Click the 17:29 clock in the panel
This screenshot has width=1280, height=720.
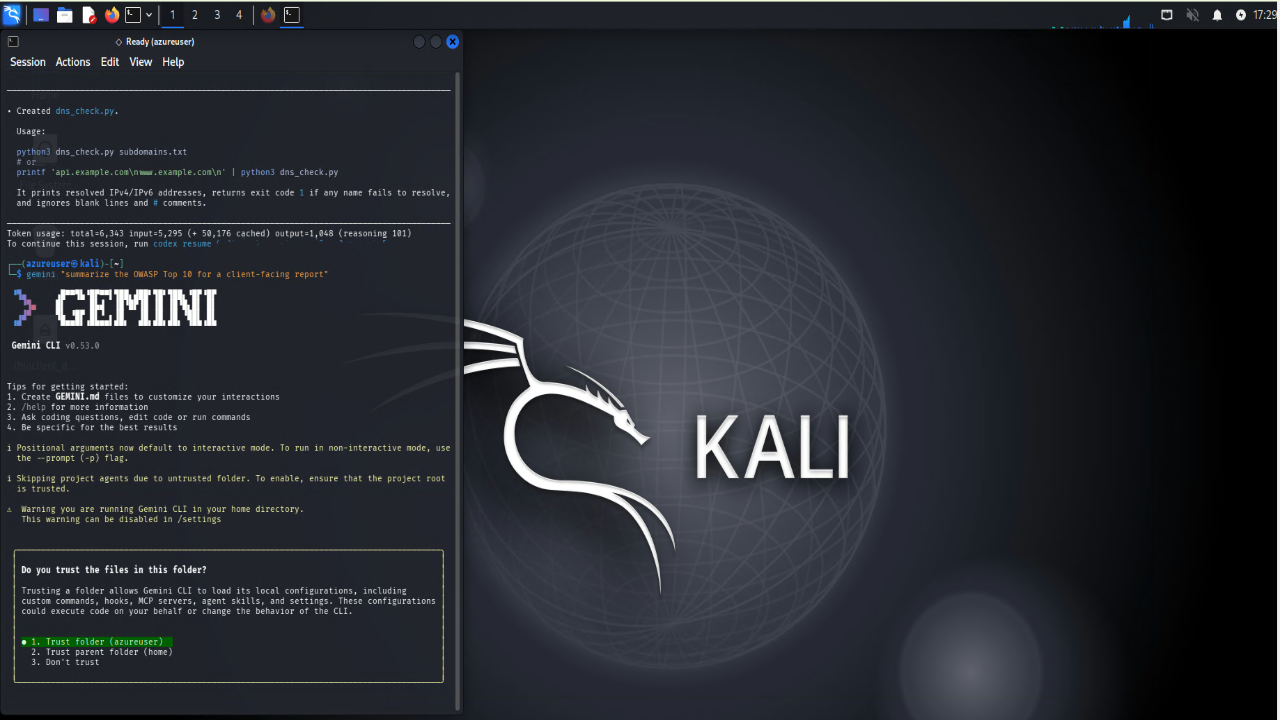tap(1264, 15)
